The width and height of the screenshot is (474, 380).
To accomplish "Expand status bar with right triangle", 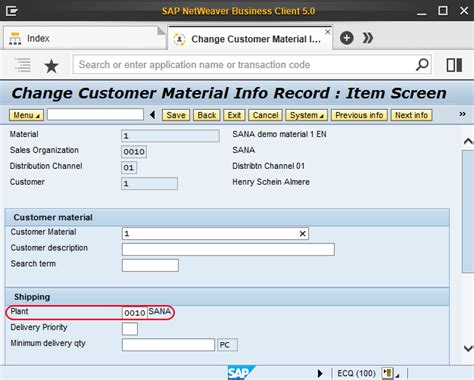I will click(320, 373).
